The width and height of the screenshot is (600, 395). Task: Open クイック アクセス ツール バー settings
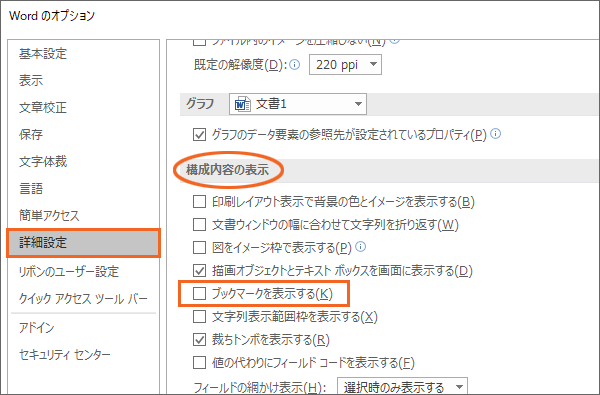point(83,299)
